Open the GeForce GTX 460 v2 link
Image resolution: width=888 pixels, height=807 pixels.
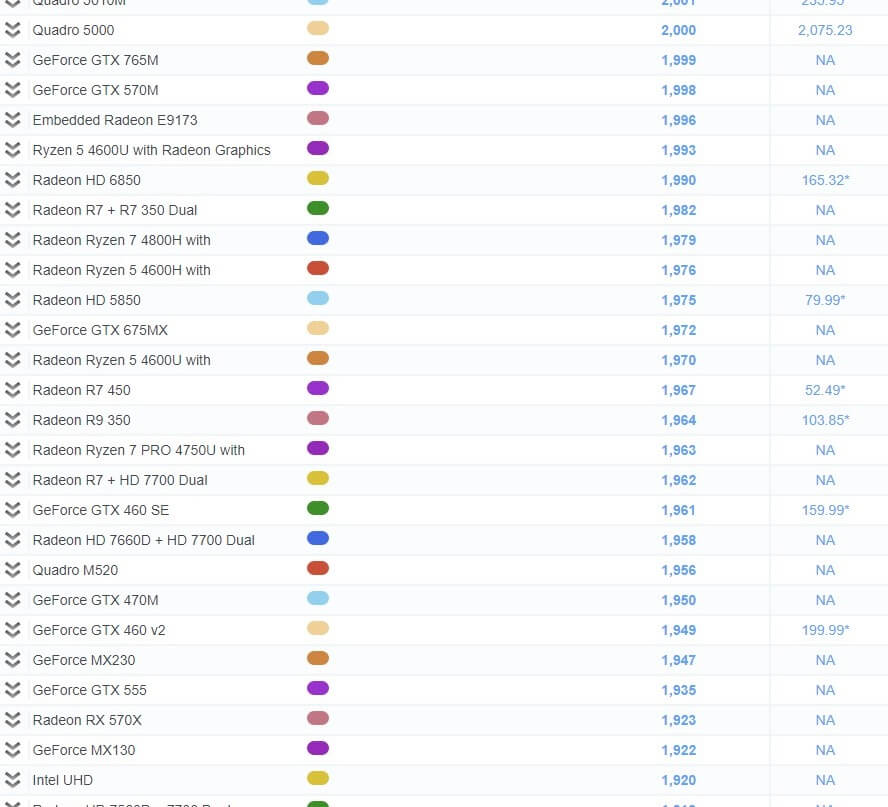(99, 630)
